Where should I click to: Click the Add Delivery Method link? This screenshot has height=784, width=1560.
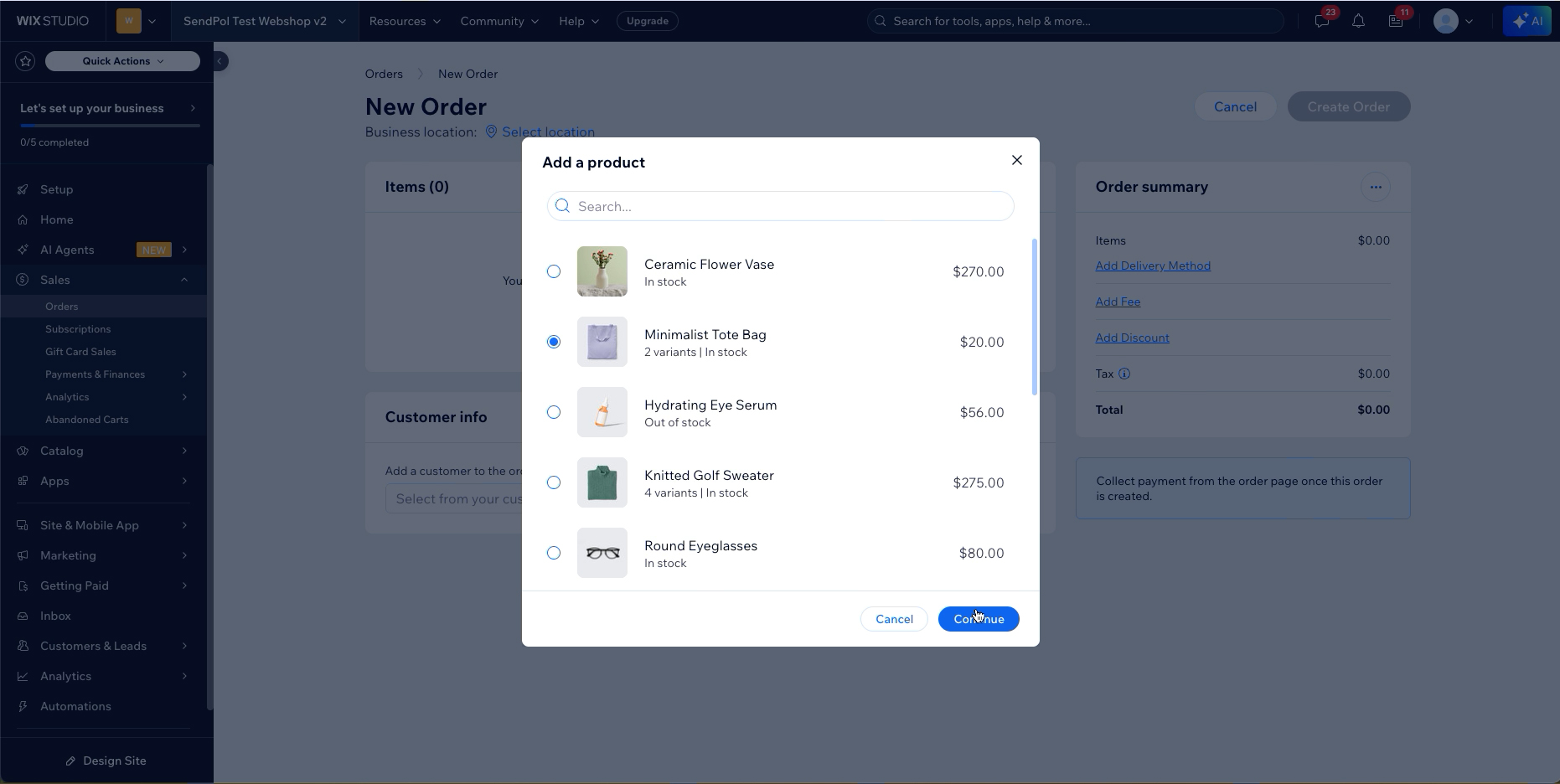click(1153, 266)
